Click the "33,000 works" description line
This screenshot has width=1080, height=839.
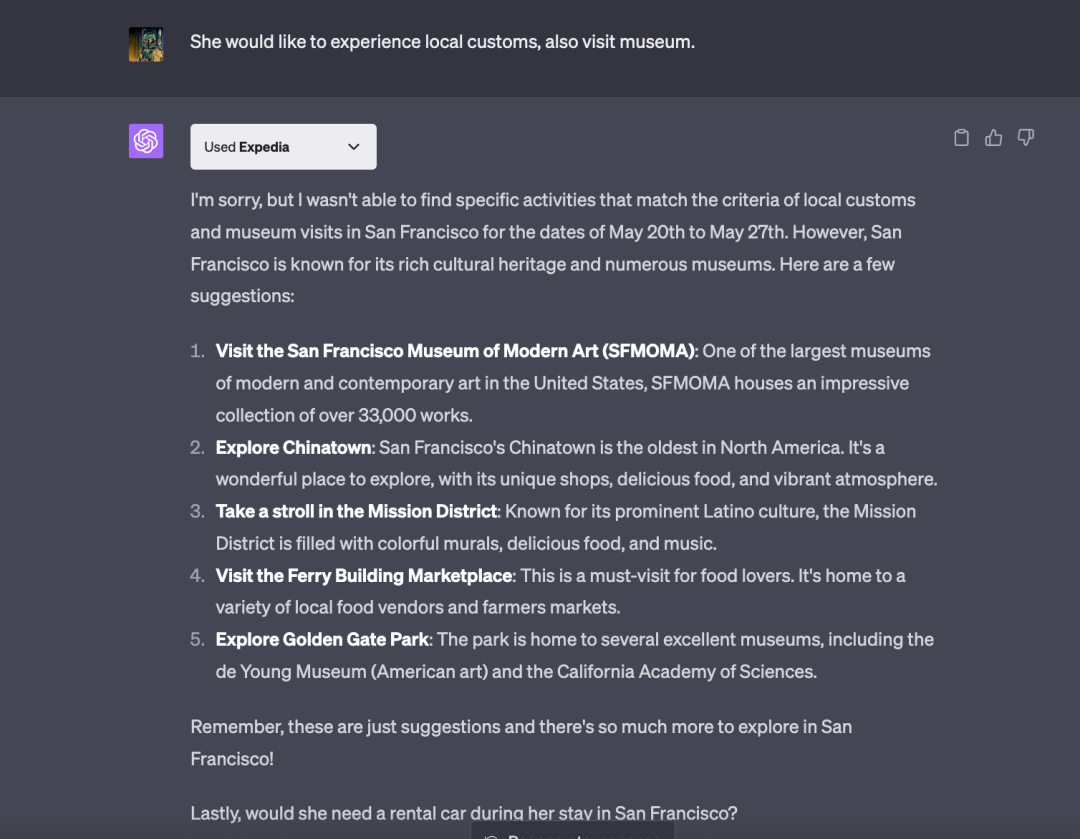pos(344,415)
